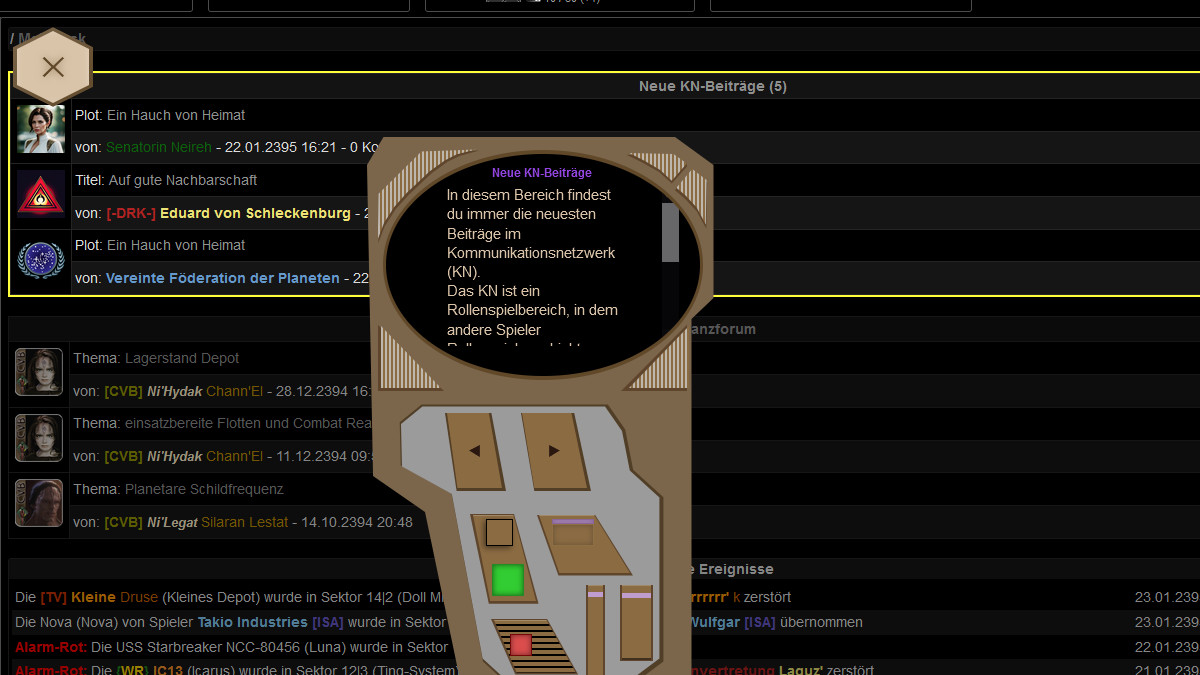Open Senatorin Neireh's profile link
Viewport: 1200px width, 675px height.
coord(158,147)
